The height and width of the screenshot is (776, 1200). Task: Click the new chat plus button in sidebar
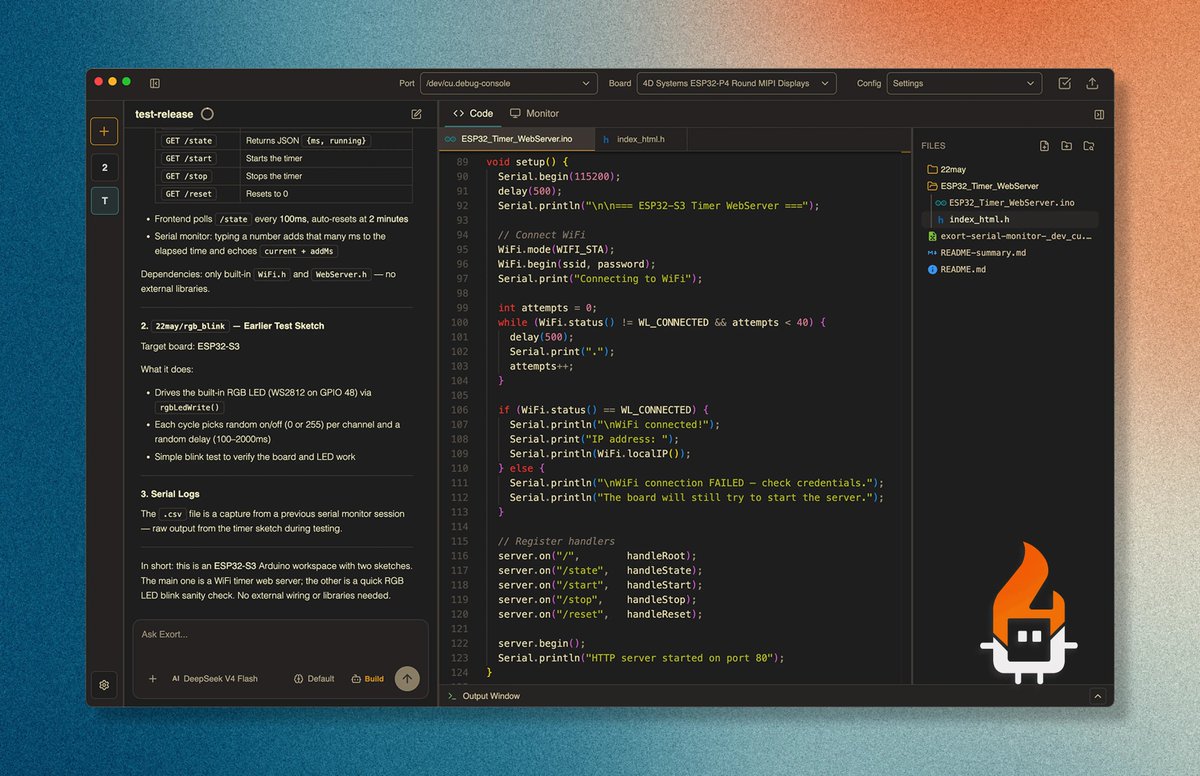coord(104,131)
